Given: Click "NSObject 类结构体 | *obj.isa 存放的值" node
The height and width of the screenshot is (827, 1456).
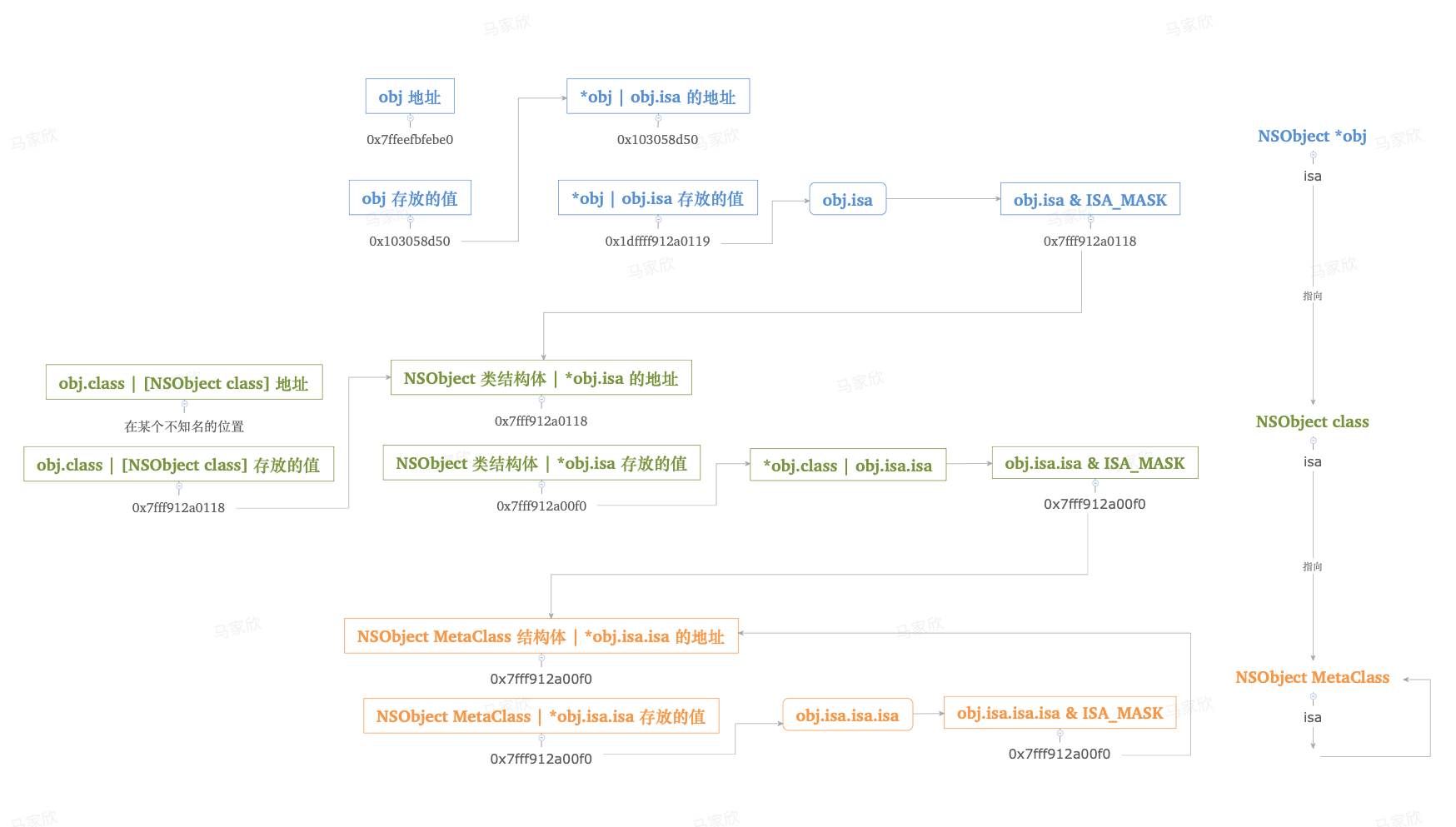Looking at the screenshot, I should (541, 463).
